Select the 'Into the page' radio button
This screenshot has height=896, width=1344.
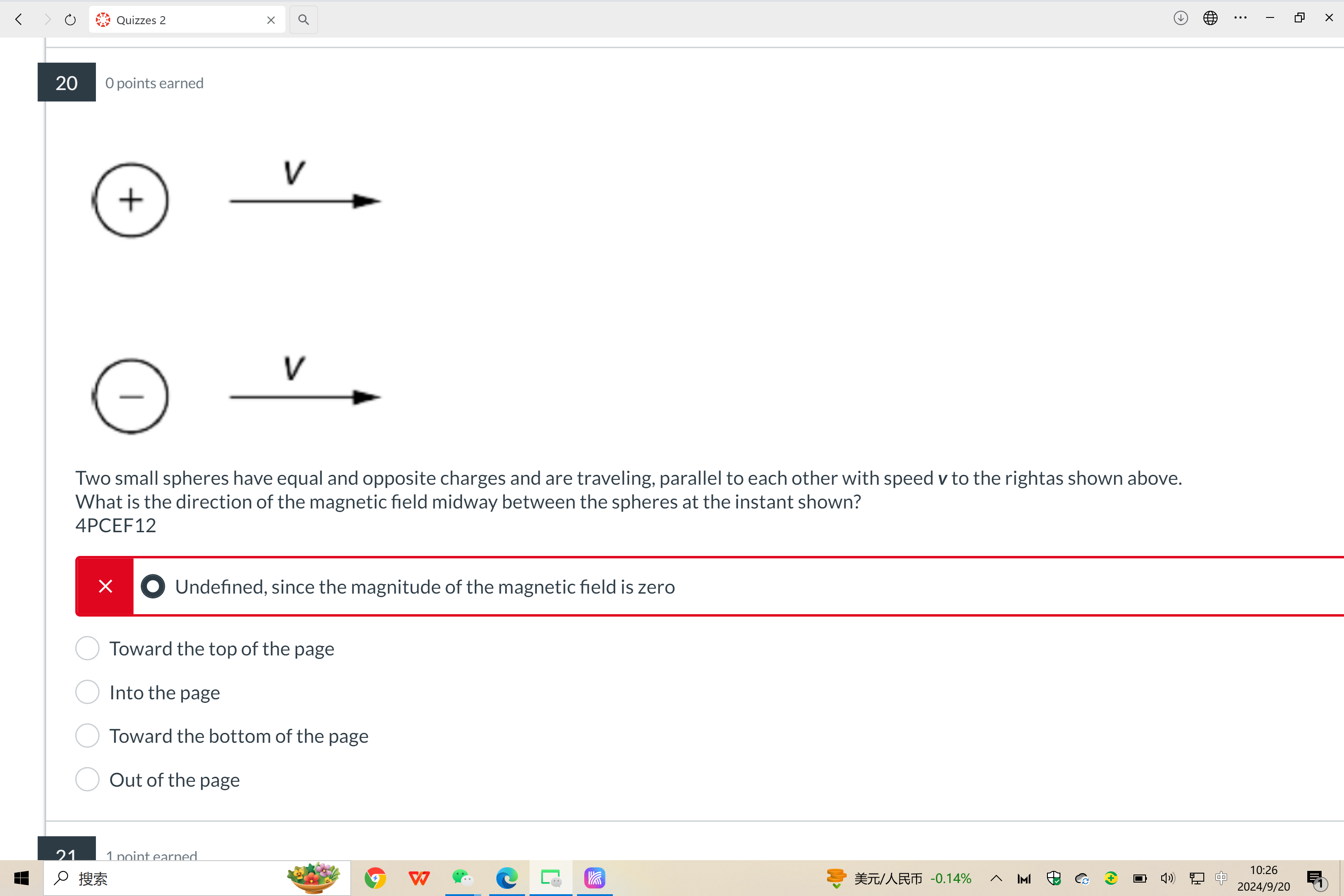click(87, 692)
